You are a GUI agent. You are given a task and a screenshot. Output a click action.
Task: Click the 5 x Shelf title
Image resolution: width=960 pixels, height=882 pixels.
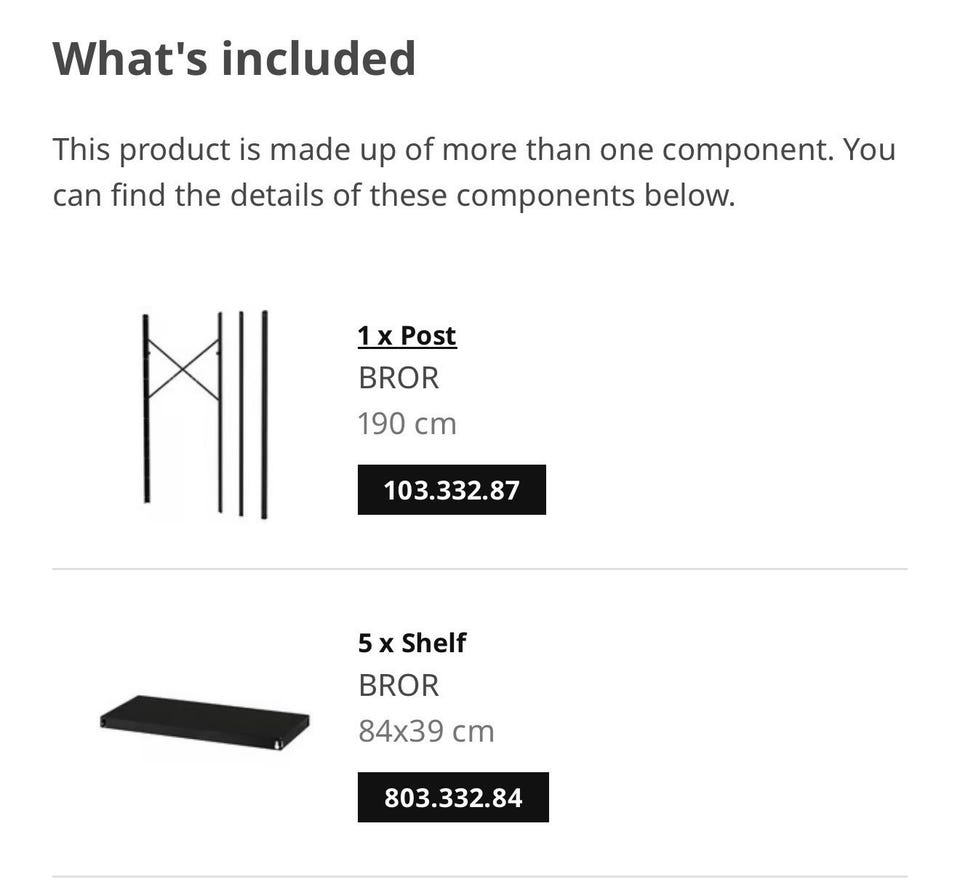pos(411,642)
